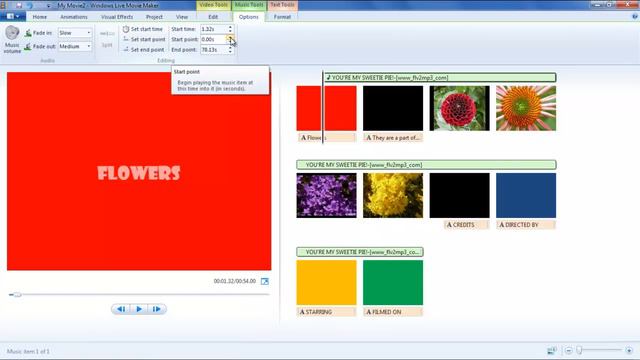Switch to Text Tools Format tab

pos(282,17)
